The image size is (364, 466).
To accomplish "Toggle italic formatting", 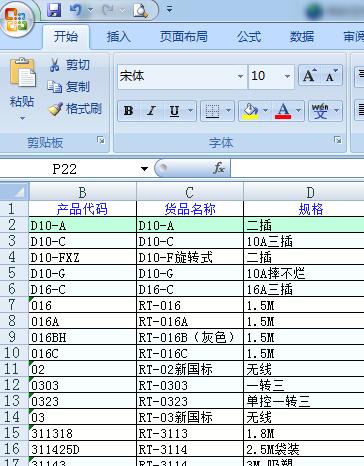I will click(x=151, y=111).
